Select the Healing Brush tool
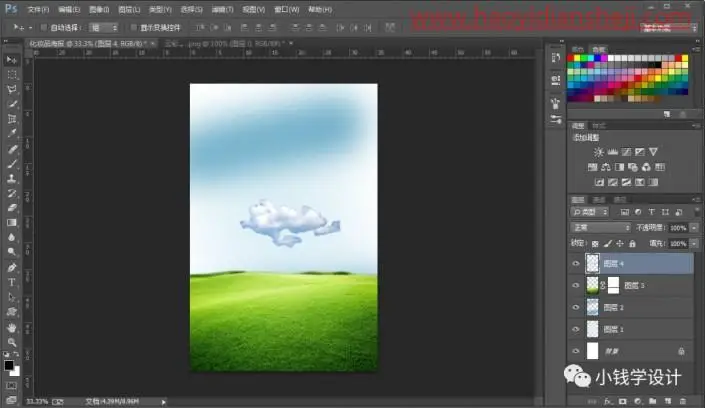 pyautogui.click(x=12, y=149)
